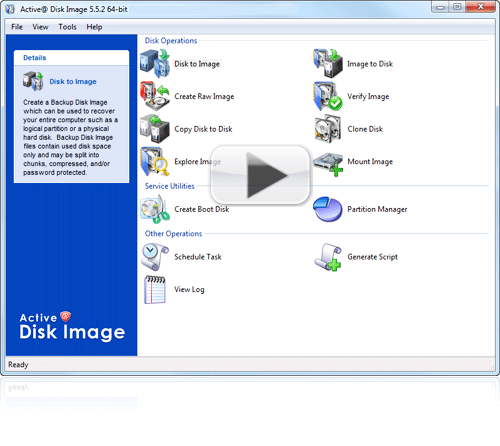Click the Generate Script icon
This screenshot has width=500, height=446.
(328, 257)
